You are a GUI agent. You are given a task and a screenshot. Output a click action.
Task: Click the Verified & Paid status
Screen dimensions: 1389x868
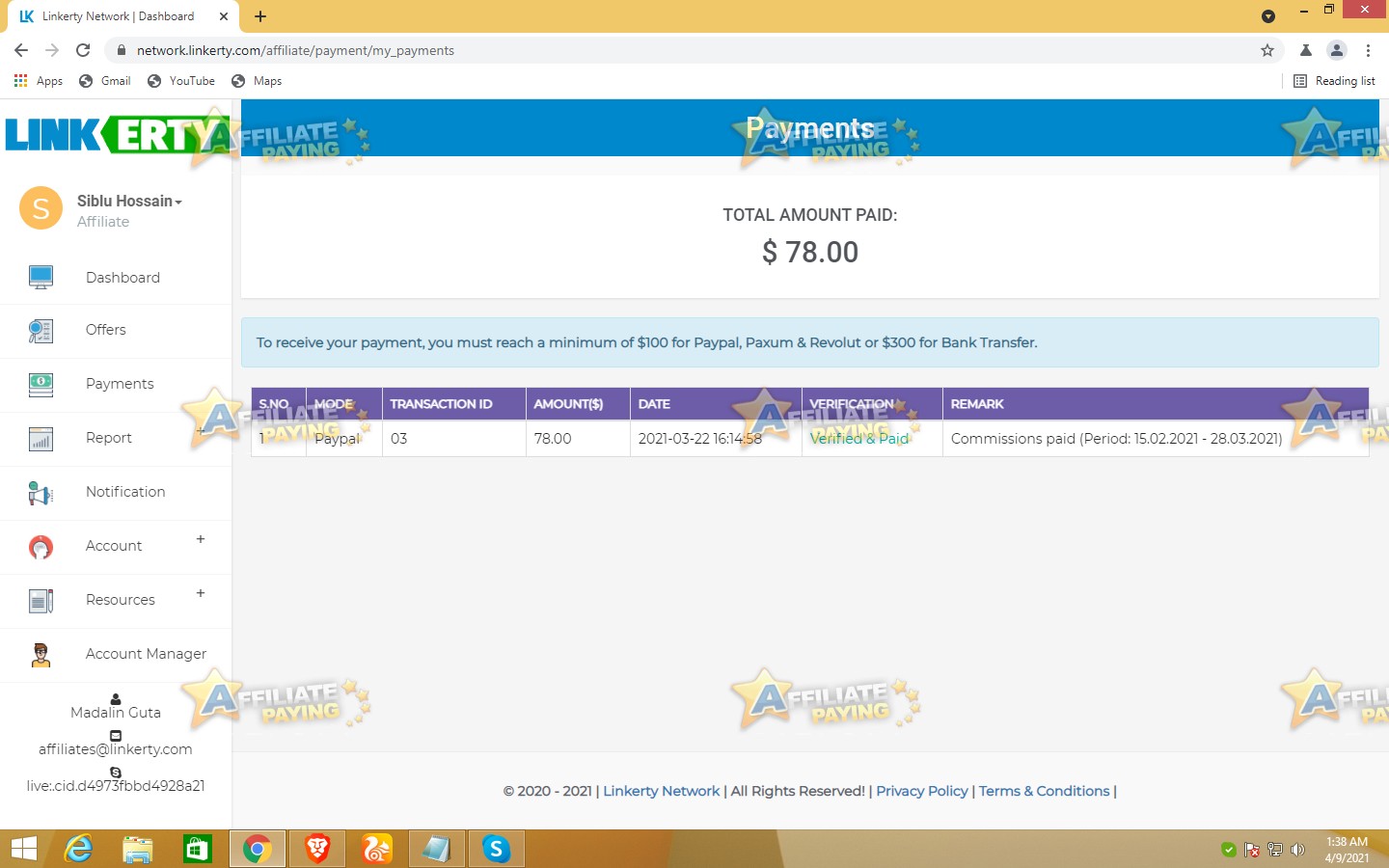tap(859, 438)
